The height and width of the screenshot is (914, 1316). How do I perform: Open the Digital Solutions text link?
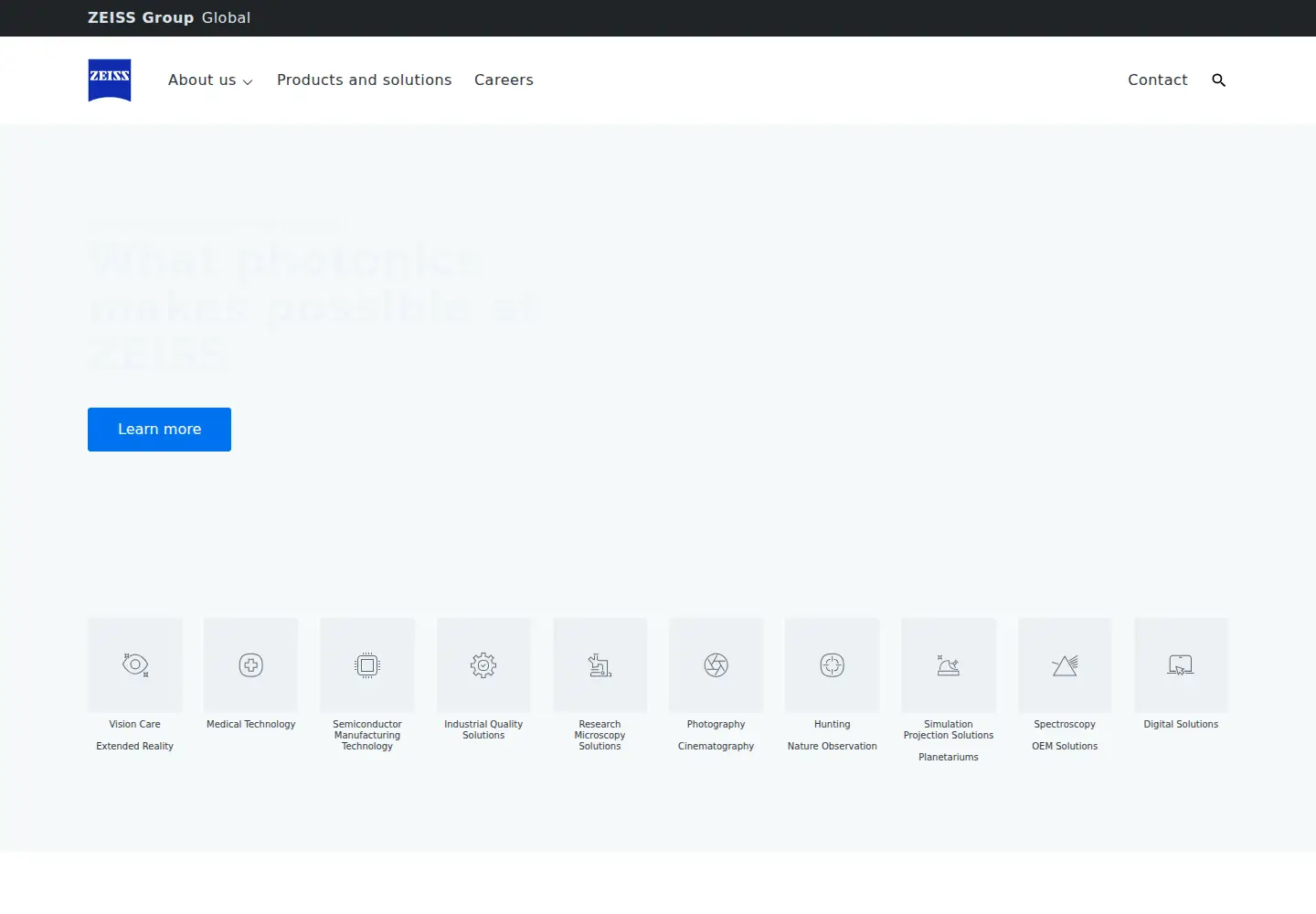(x=1181, y=724)
